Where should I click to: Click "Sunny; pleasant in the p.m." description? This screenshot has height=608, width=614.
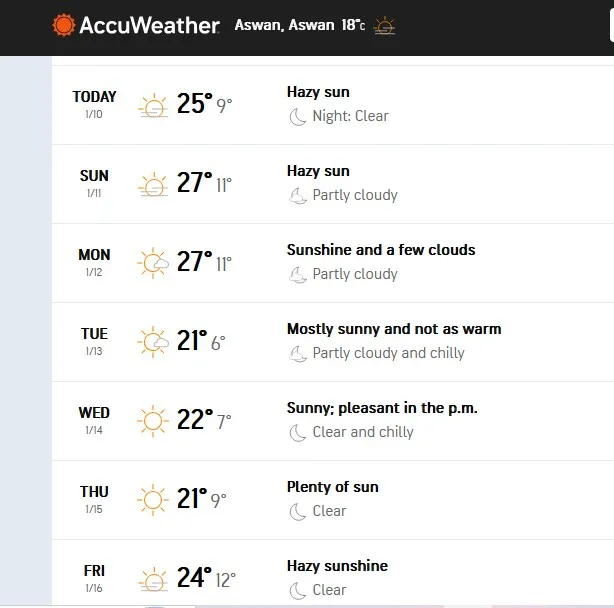coord(382,408)
